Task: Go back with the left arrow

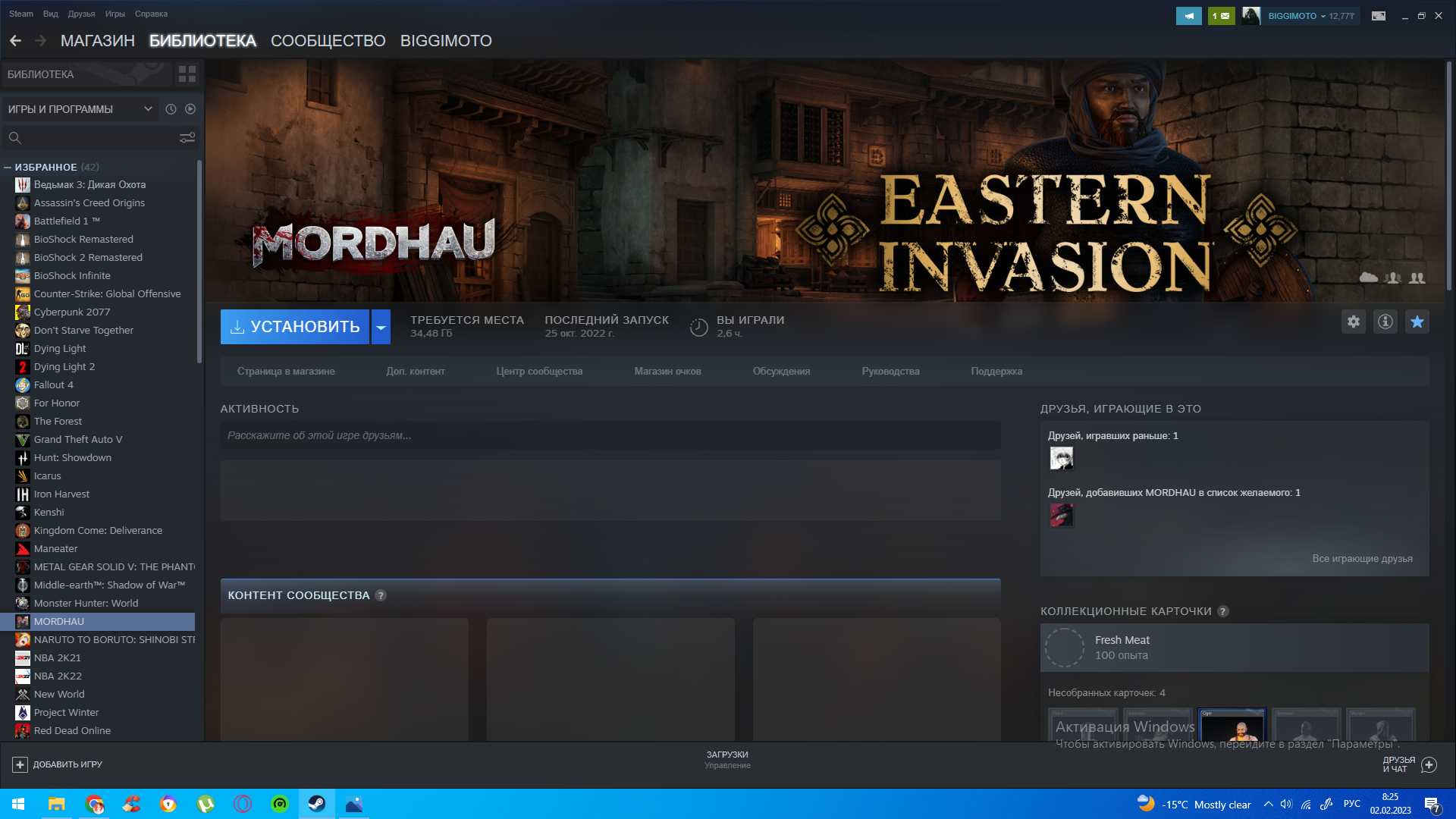Action: [15, 41]
